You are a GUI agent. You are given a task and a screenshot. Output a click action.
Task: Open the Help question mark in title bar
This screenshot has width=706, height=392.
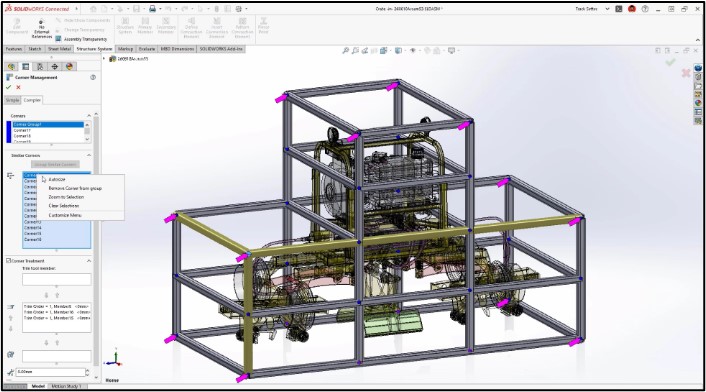[x=645, y=9]
